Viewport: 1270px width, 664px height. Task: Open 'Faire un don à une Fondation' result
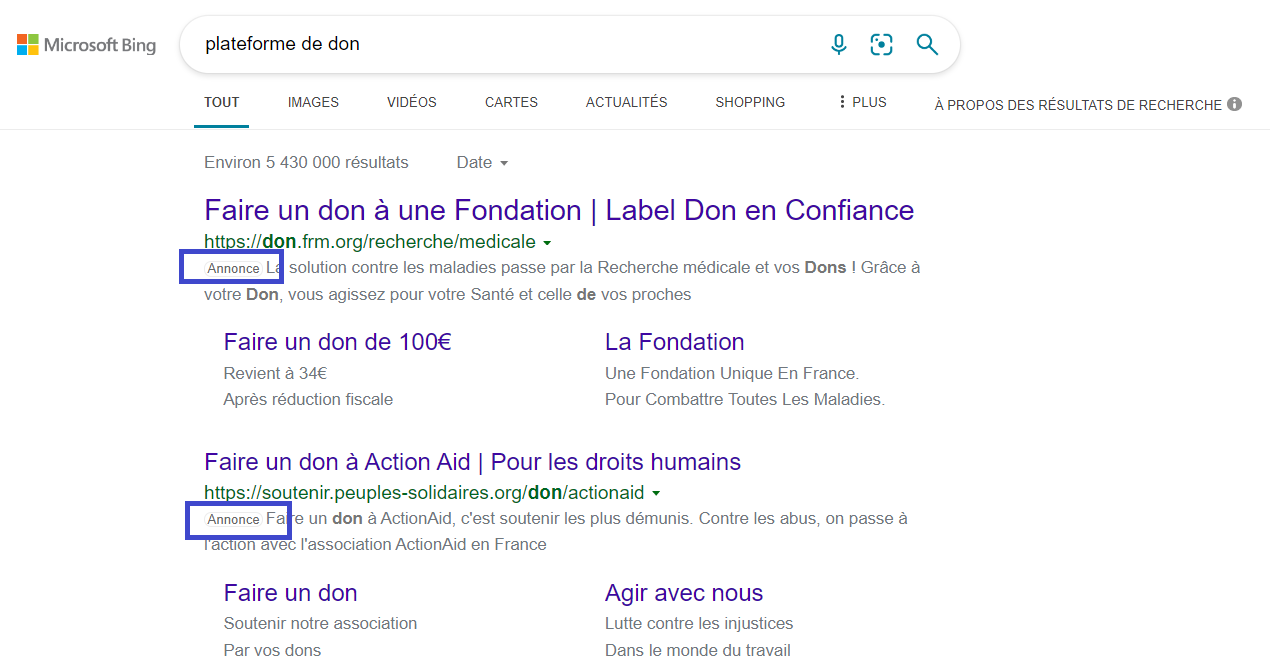[559, 210]
